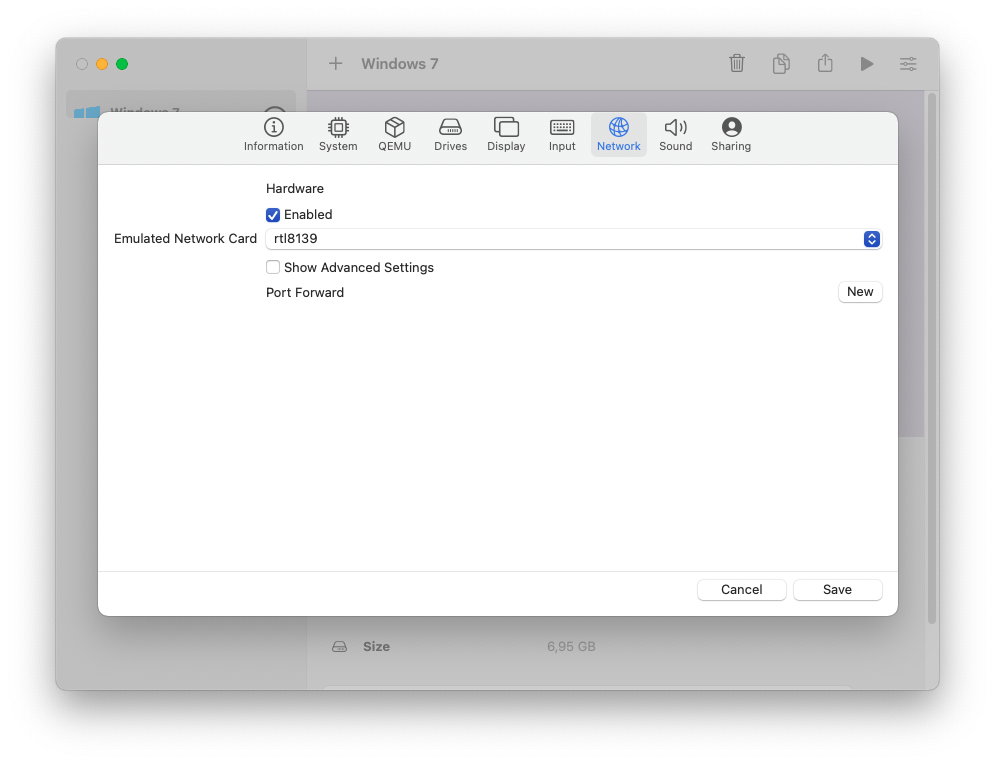Open the QEMU settings tab

pos(395,135)
